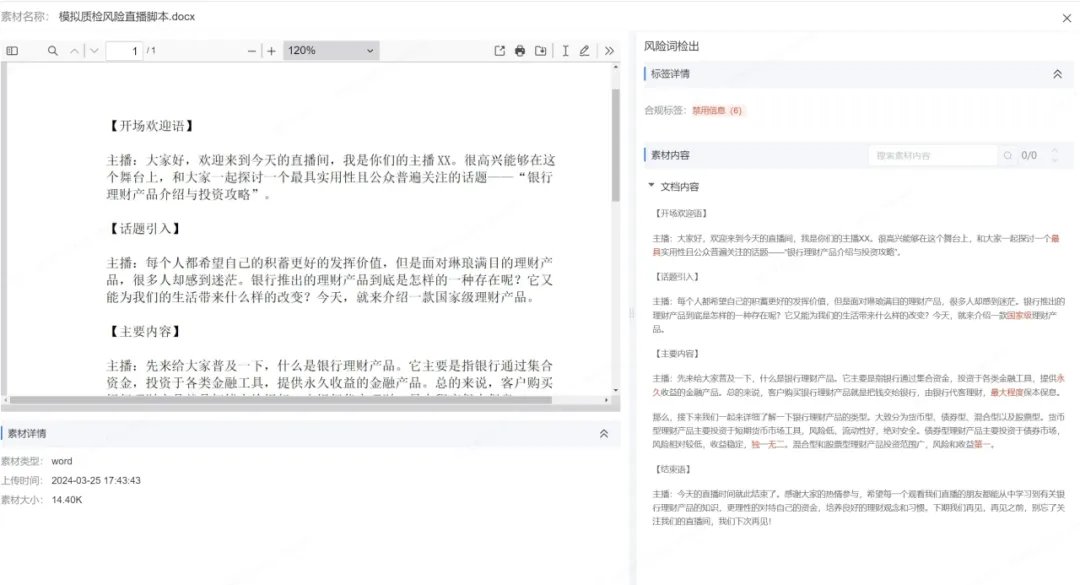Image resolution: width=1080 pixels, height=585 pixels.
Task: Download the document via save icon
Action: (x=541, y=51)
